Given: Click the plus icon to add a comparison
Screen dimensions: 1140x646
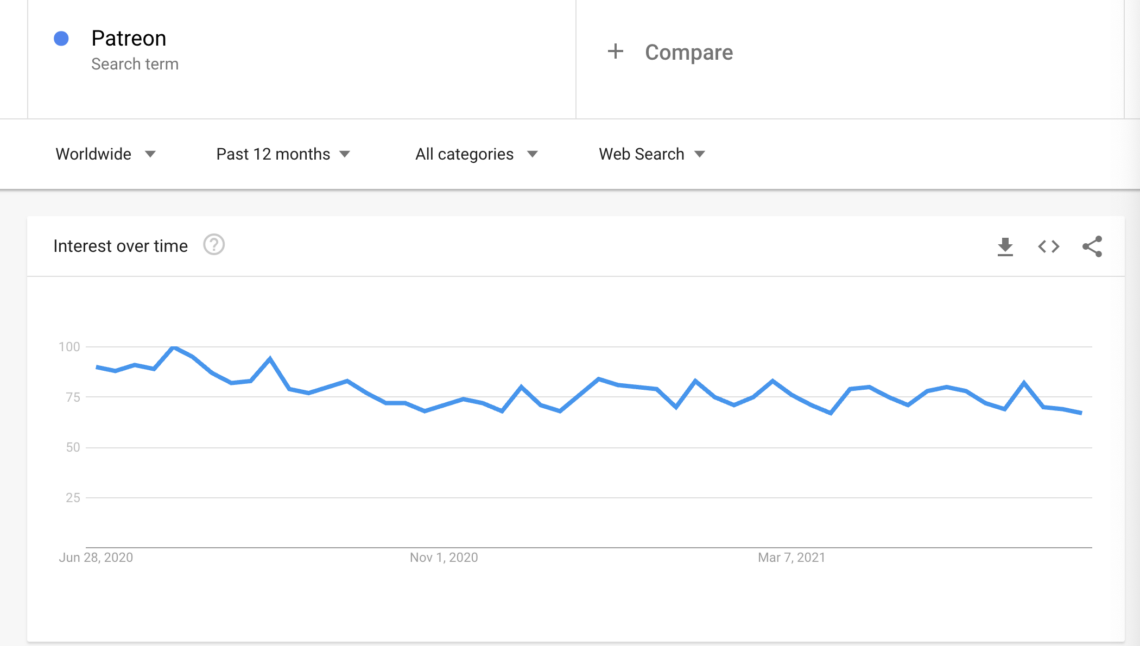Looking at the screenshot, I should click(x=616, y=51).
